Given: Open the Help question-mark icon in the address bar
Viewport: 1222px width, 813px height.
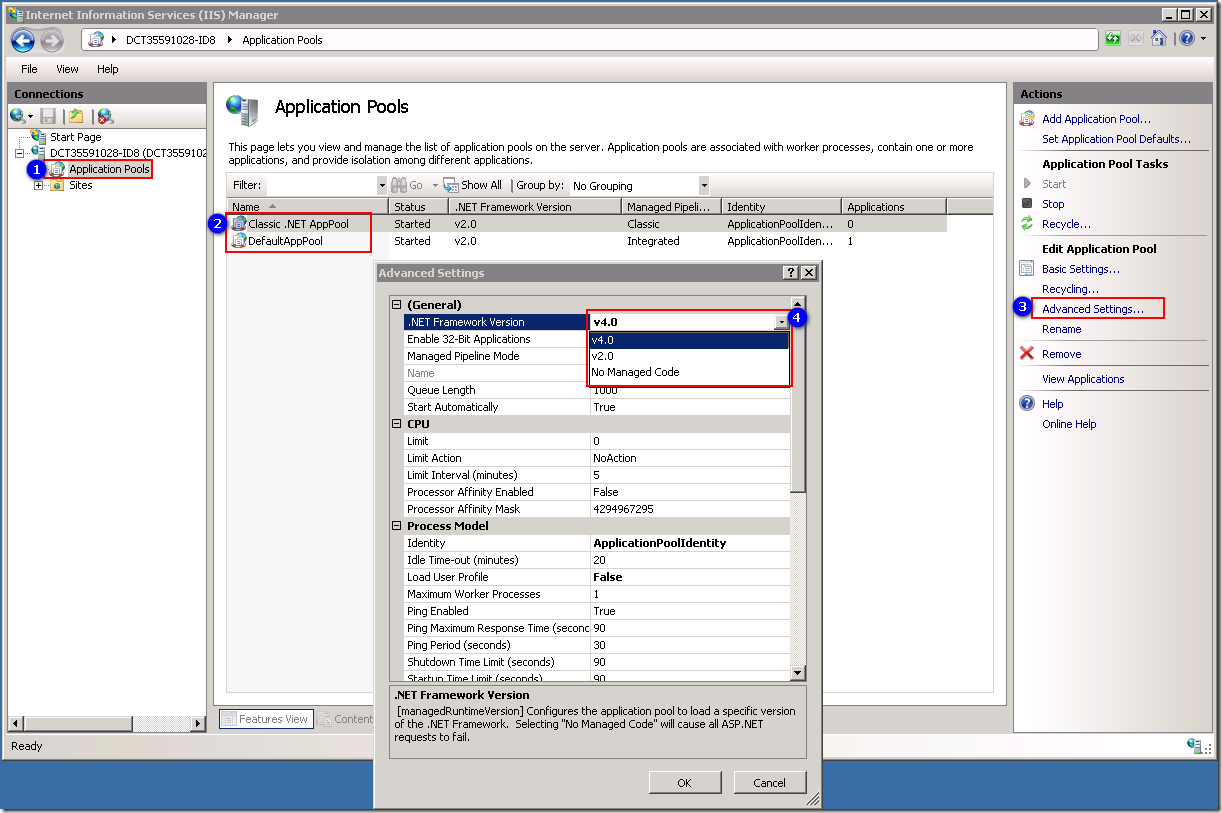Looking at the screenshot, I should (1186, 39).
